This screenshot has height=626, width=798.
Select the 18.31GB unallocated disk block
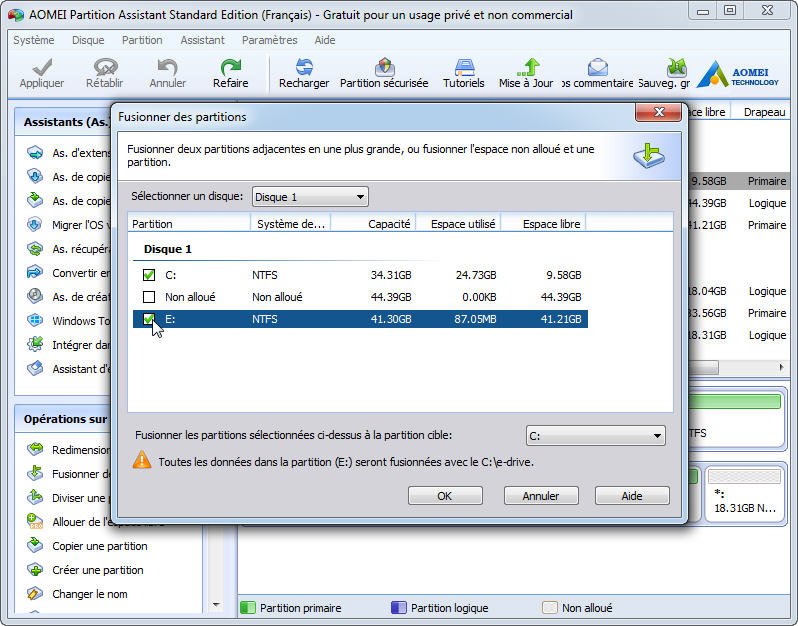pos(745,494)
